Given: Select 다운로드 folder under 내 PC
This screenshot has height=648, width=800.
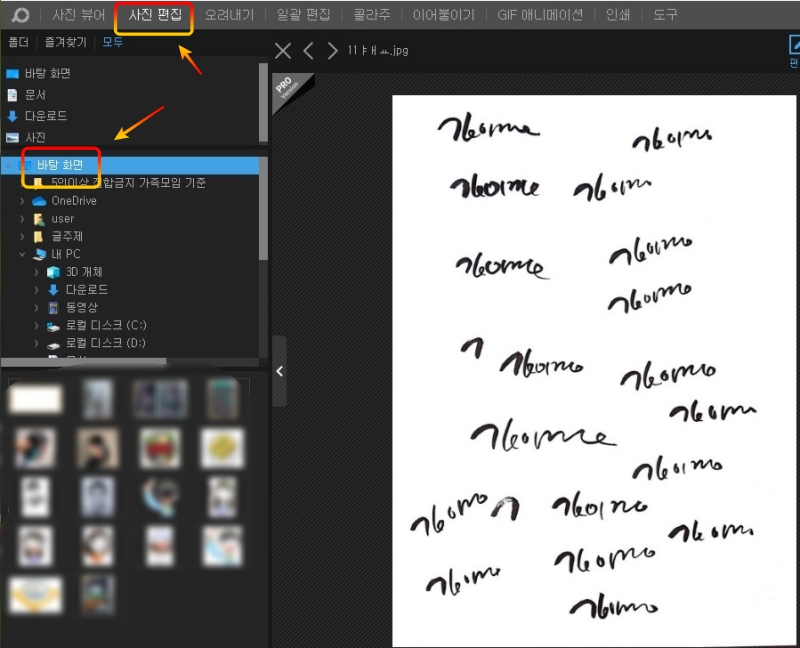Looking at the screenshot, I should point(87,290).
